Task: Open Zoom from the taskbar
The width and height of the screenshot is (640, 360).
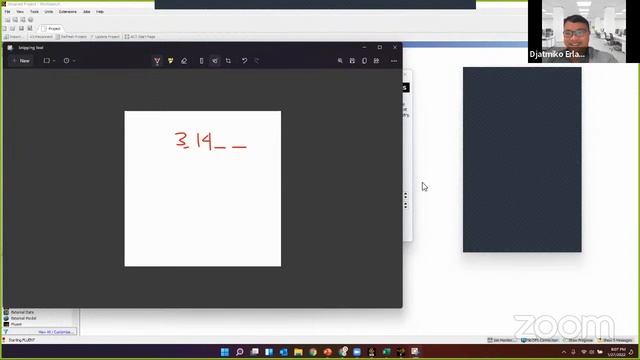Action: tap(357, 352)
